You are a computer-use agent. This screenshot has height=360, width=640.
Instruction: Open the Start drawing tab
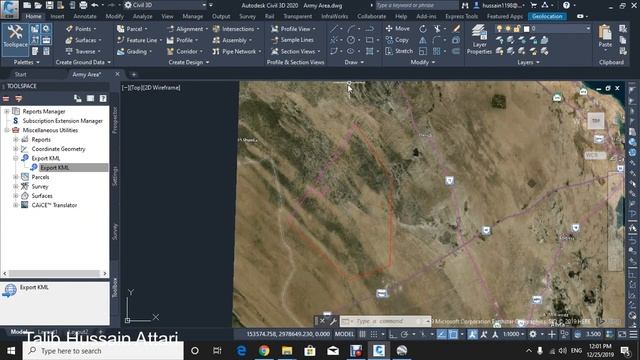click(x=20, y=74)
